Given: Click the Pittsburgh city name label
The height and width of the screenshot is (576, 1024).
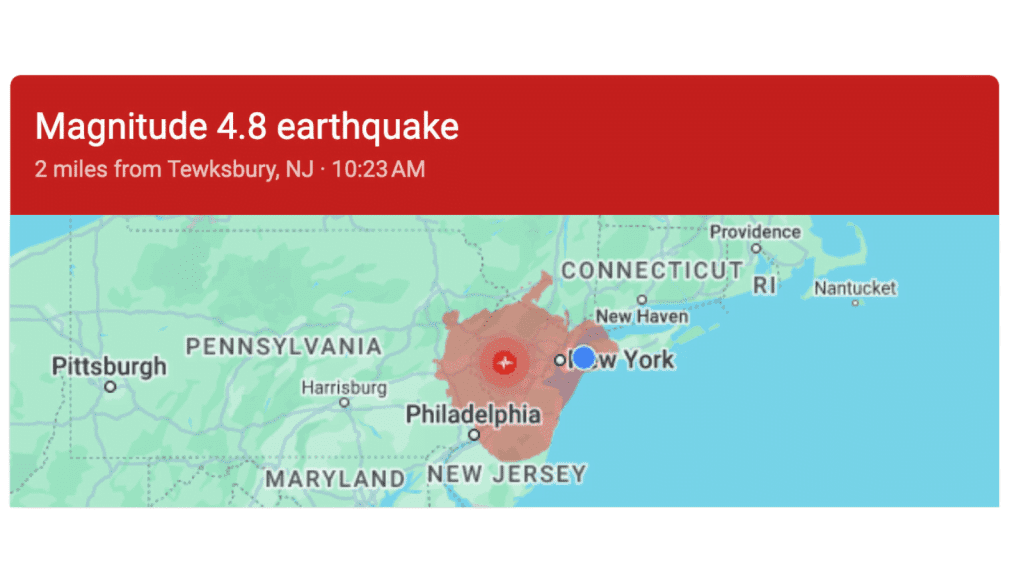Looking at the screenshot, I should [110, 366].
